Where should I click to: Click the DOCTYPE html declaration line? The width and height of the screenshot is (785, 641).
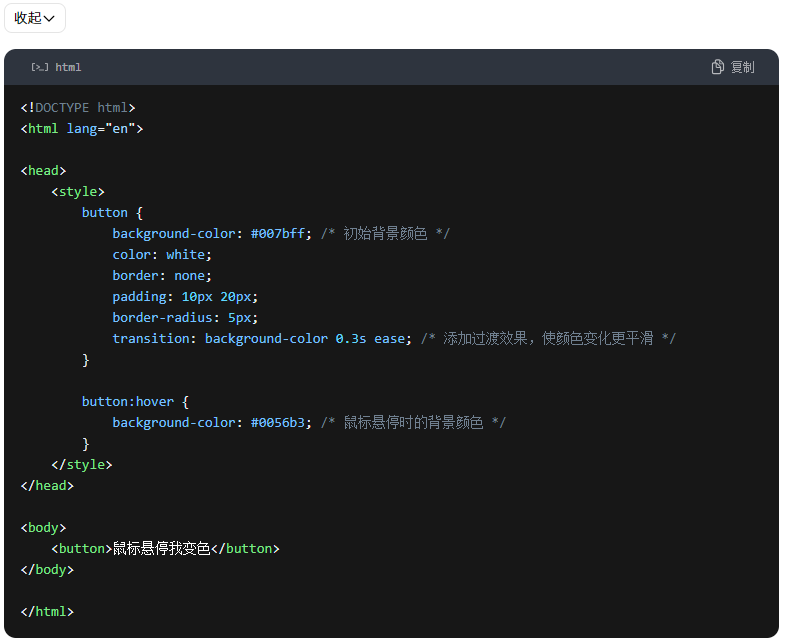pyautogui.click(x=78, y=107)
